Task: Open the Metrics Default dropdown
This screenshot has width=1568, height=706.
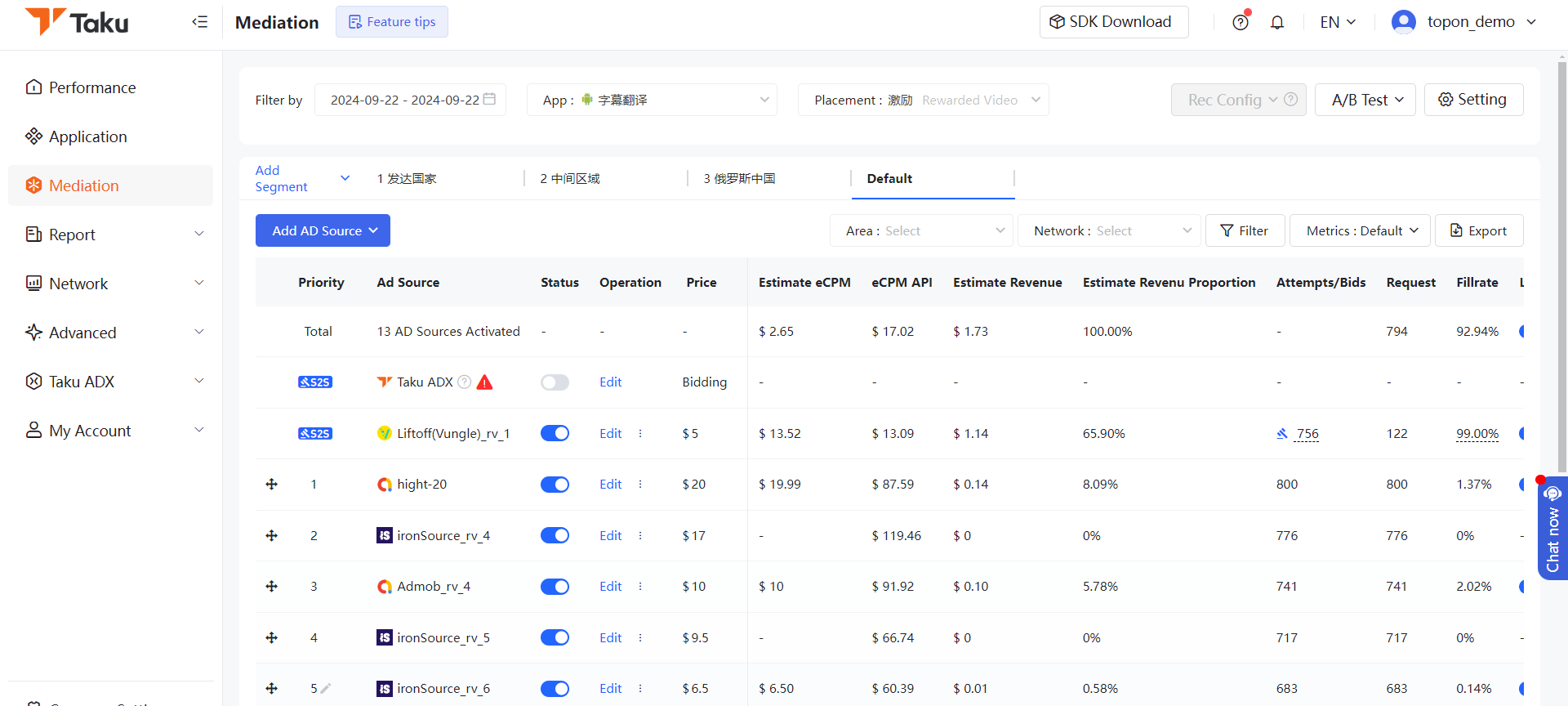Action: point(1360,230)
